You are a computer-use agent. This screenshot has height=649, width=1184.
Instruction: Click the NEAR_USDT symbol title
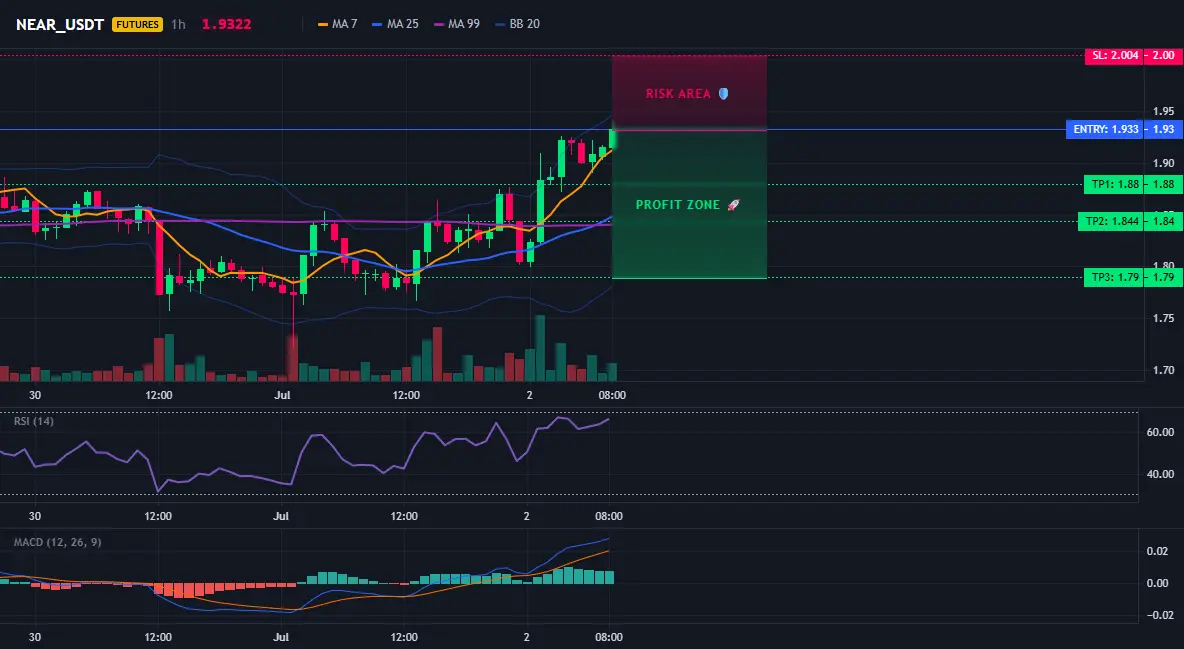coord(60,24)
